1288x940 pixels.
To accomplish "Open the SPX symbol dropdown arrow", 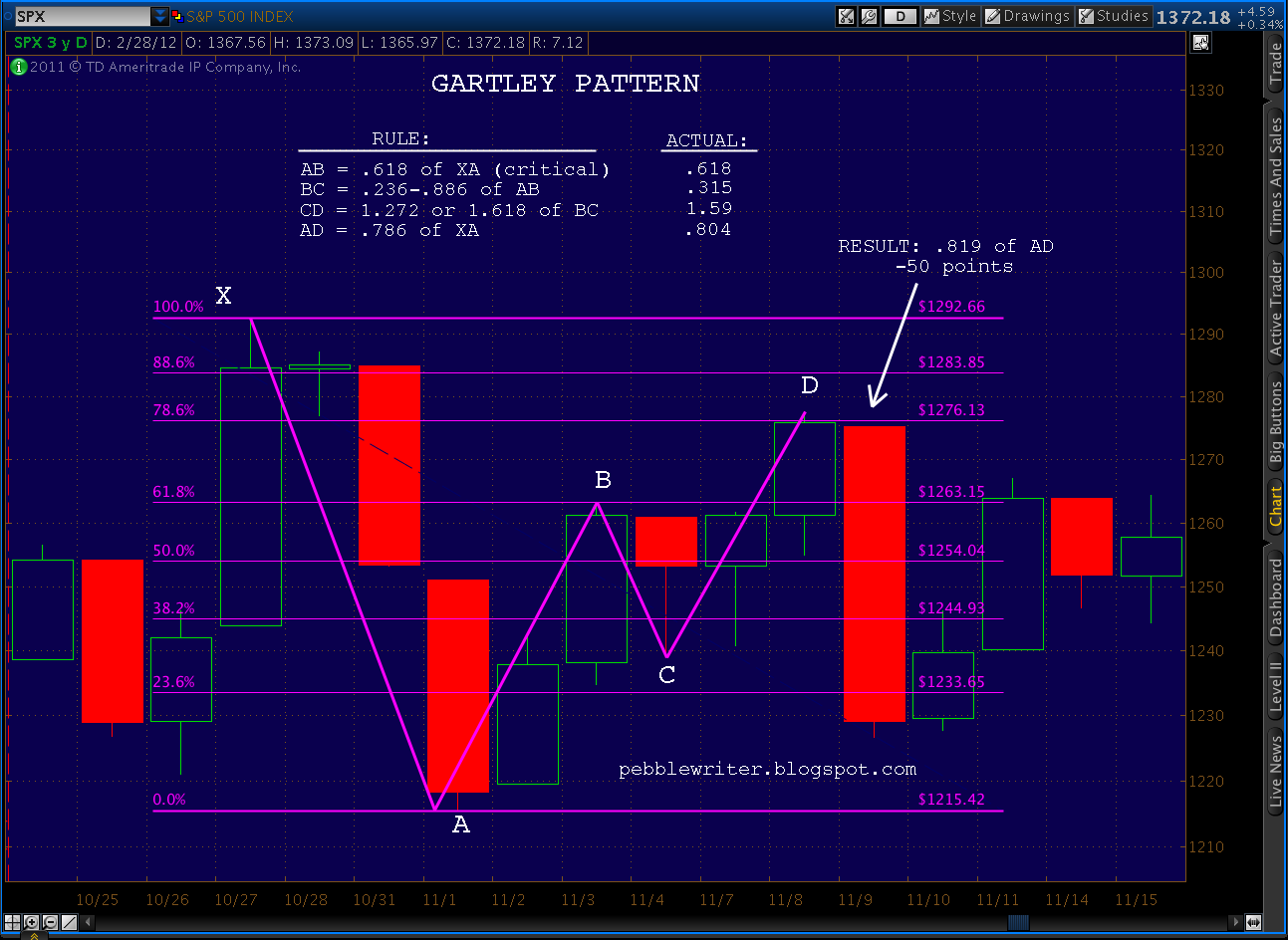I will [x=159, y=15].
